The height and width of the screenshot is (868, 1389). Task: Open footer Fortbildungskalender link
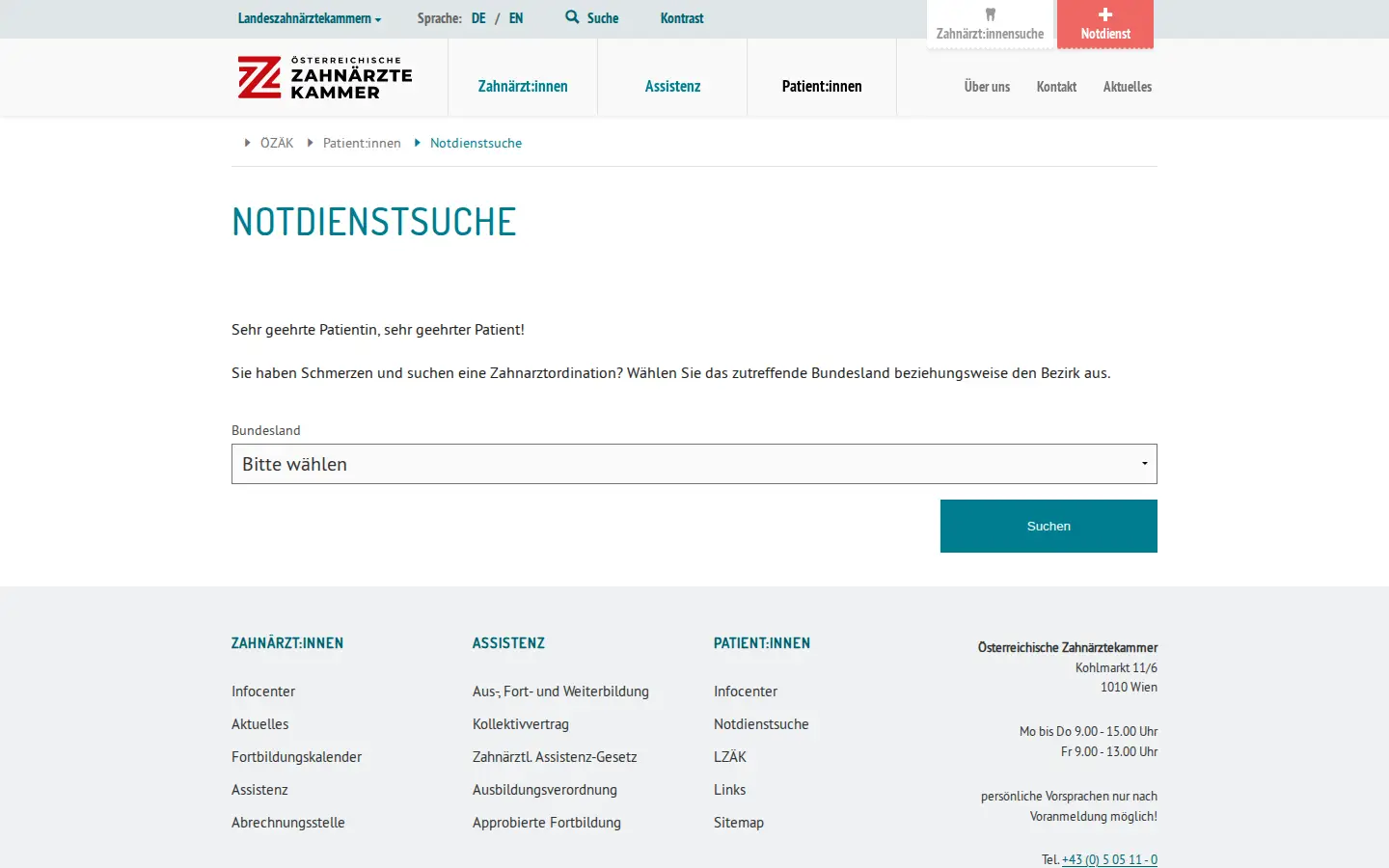[x=296, y=757]
